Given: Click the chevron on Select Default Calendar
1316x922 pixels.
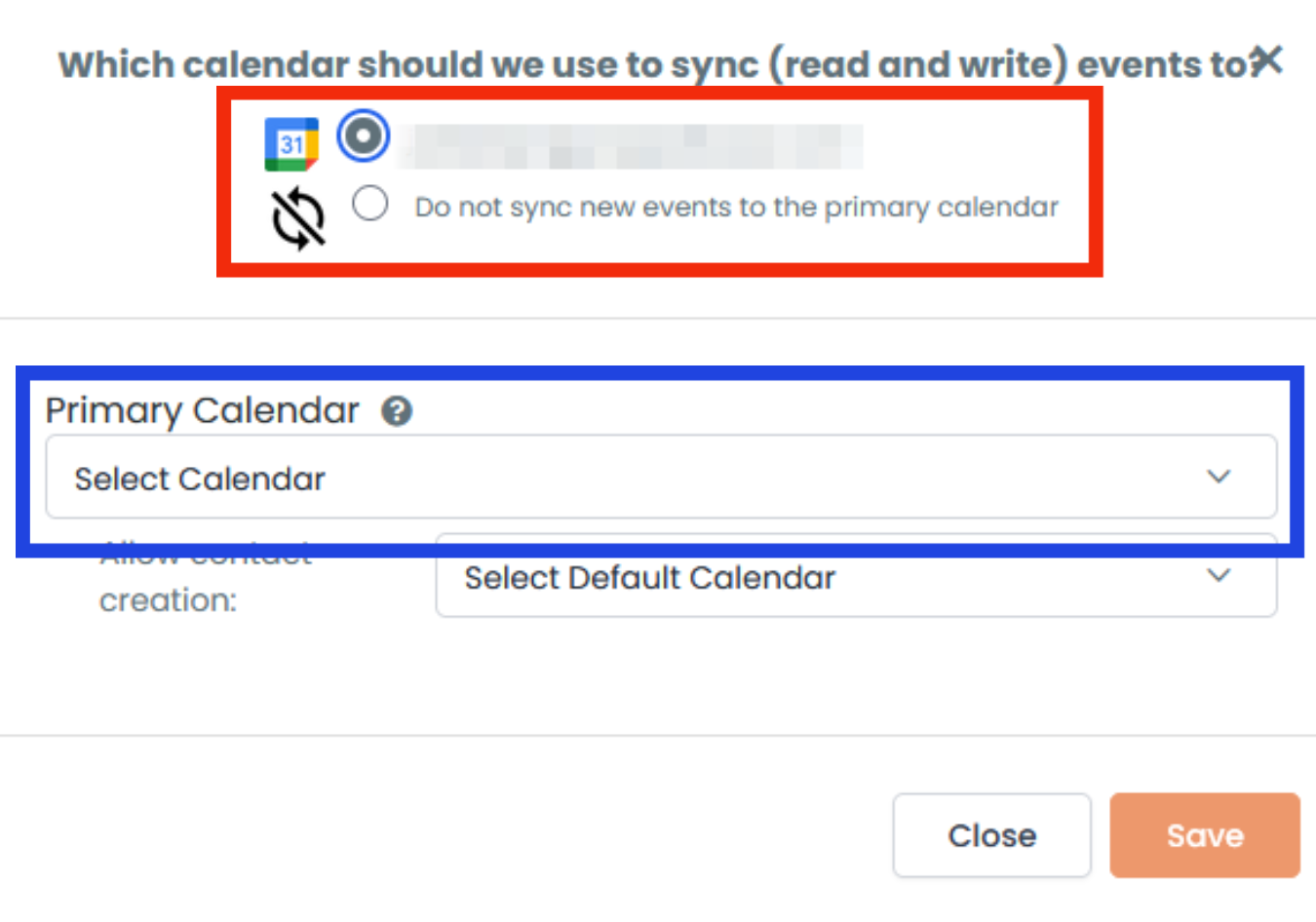Looking at the screenshot, I should 1219,576.
